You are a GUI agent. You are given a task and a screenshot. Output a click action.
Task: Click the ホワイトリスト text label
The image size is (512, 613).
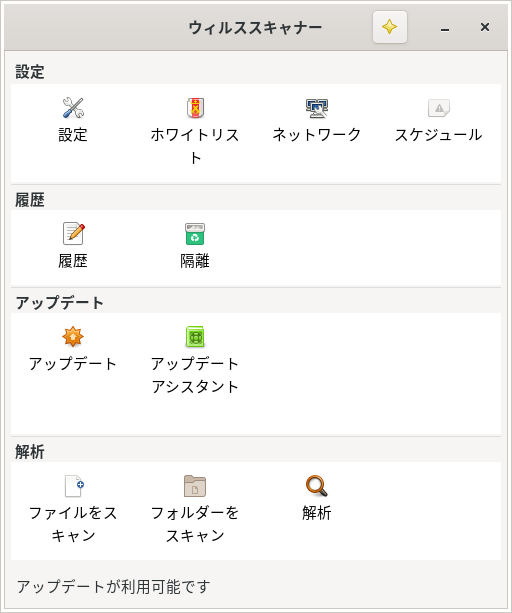[x=195, y=146]
